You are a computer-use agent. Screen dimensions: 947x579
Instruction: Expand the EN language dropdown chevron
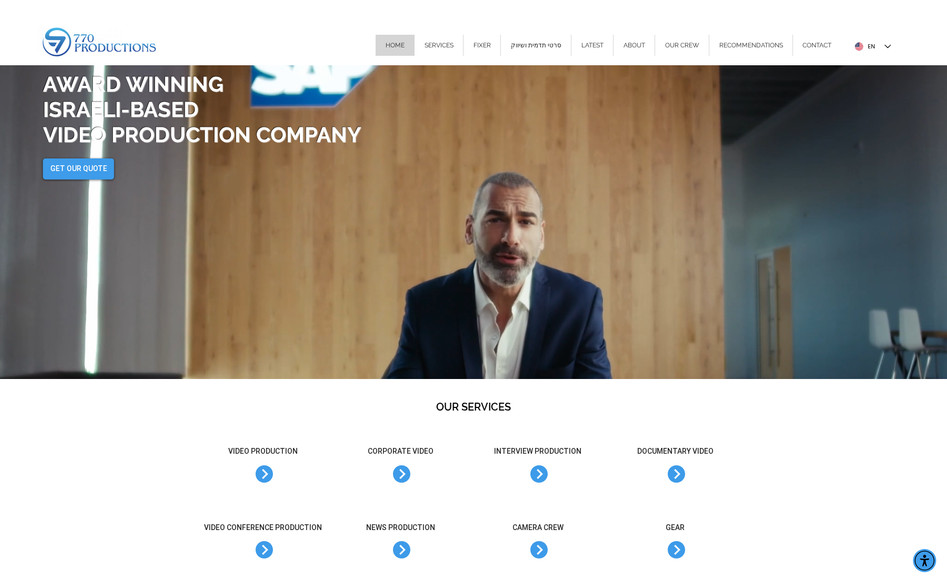point(887,46)
